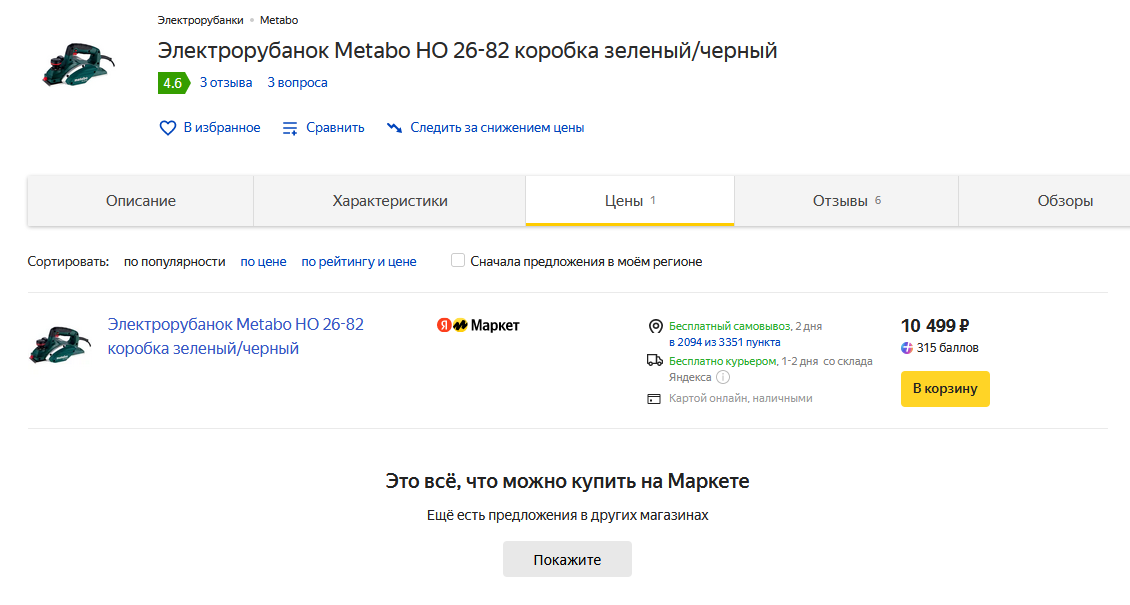Open Metabo breadcrumb link

[x=279, y=20]
